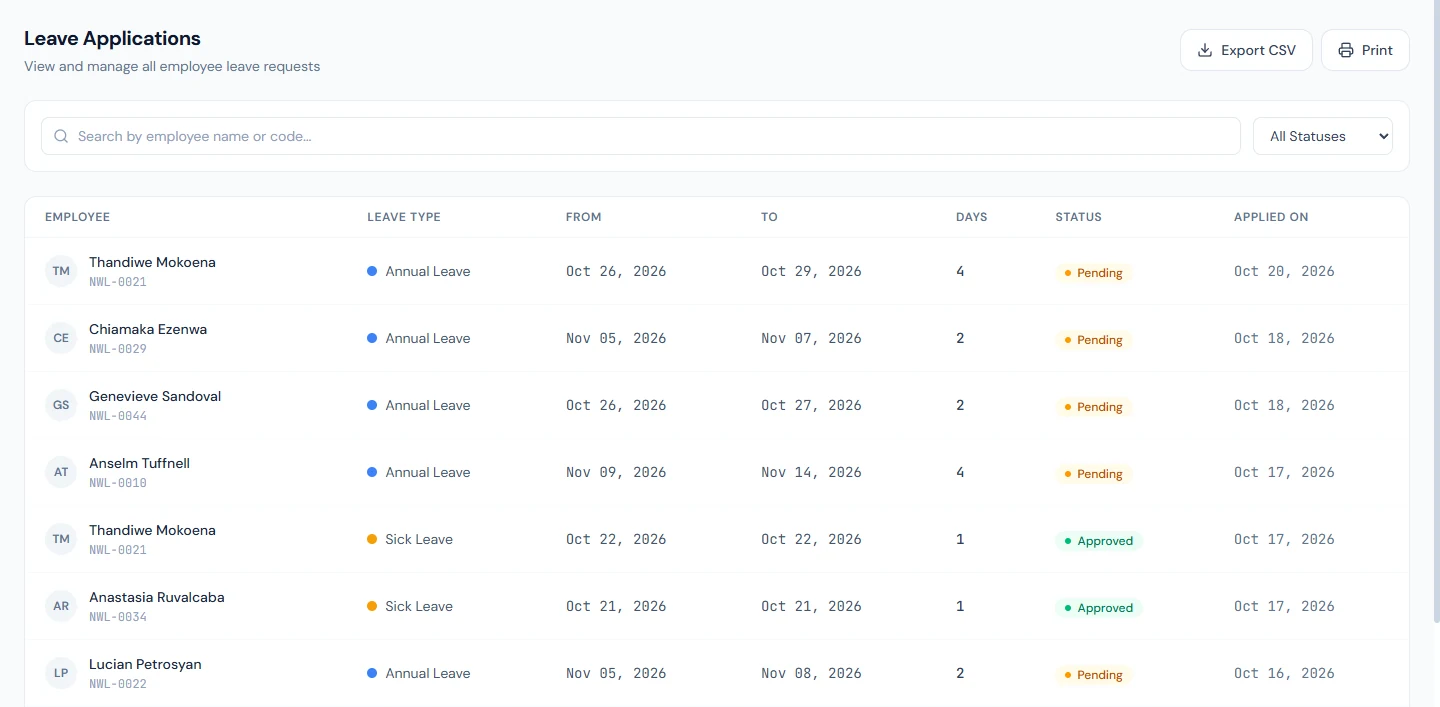Click the AT avatar for Anselm Tuffnell
The width and height of the screenshot is (1440, 707).
61,472
